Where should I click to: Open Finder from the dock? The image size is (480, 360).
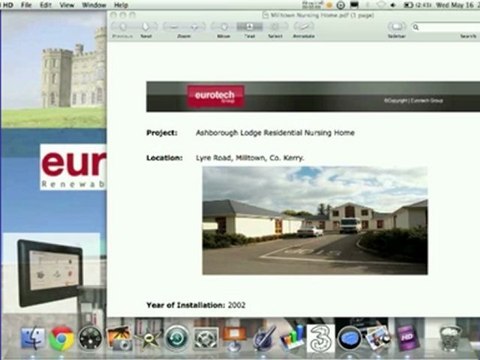point(33,339)
